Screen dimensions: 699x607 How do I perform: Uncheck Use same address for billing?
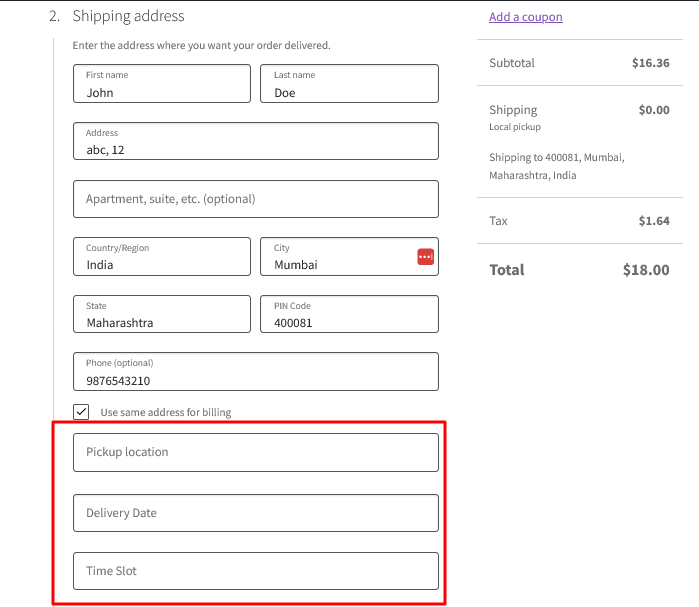tap(81, 412)
